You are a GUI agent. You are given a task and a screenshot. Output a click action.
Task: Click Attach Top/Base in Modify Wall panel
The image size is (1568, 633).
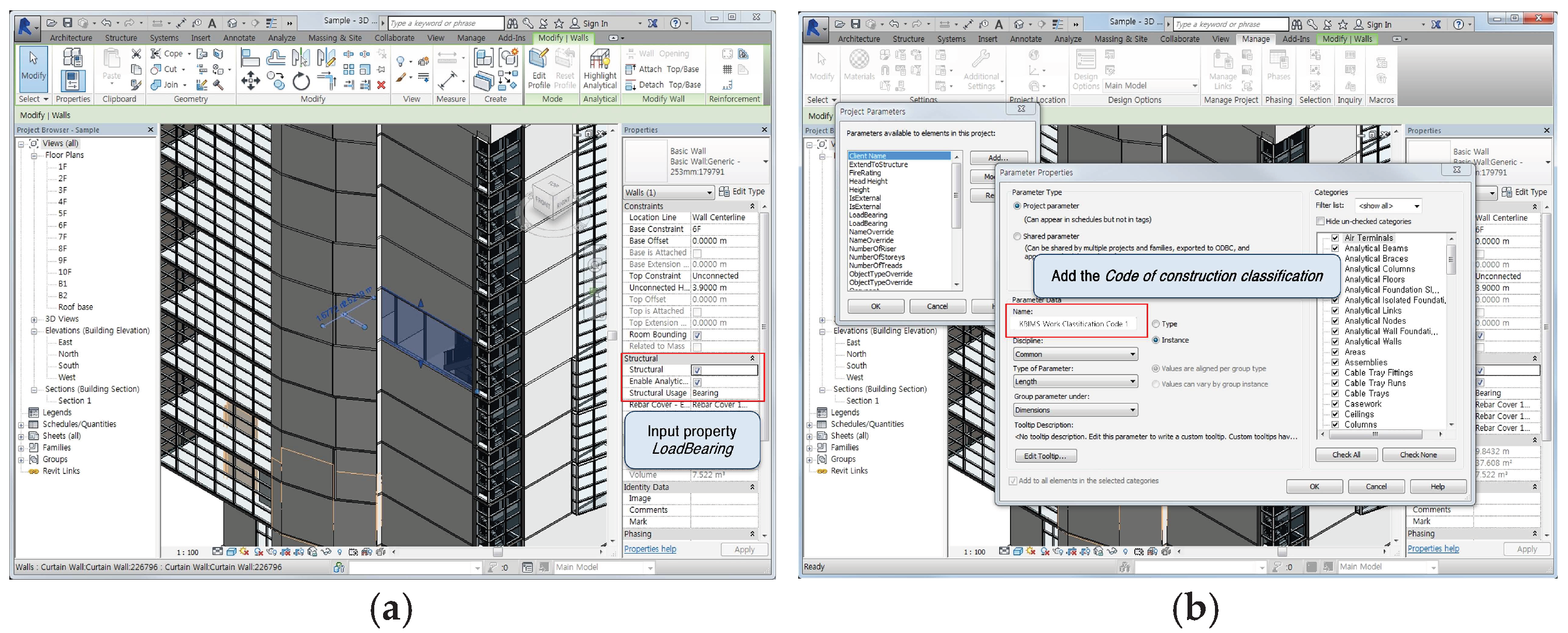click(663, 69)
